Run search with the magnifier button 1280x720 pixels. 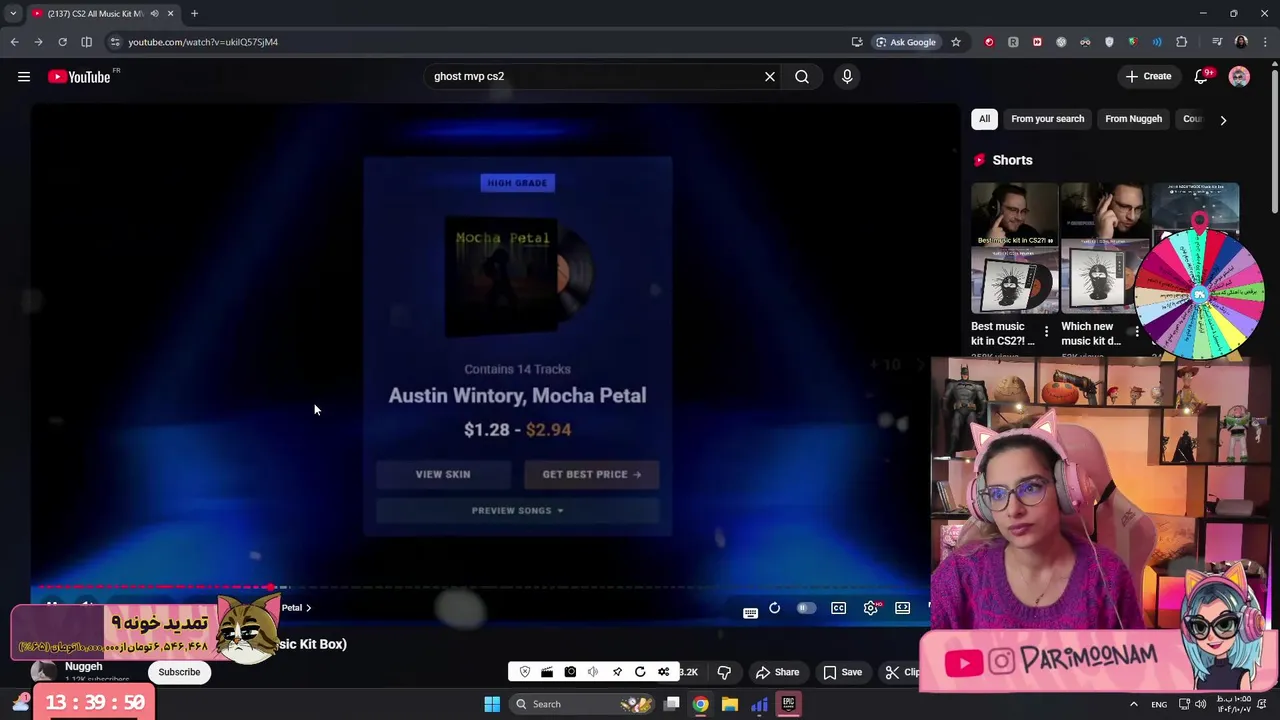tap(802, 76)
